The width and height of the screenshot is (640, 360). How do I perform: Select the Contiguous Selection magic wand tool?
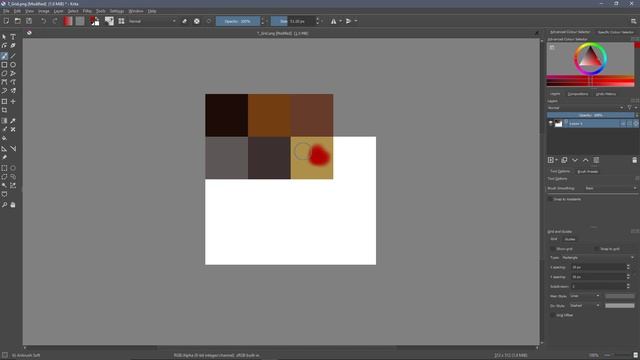coord(4,185)
